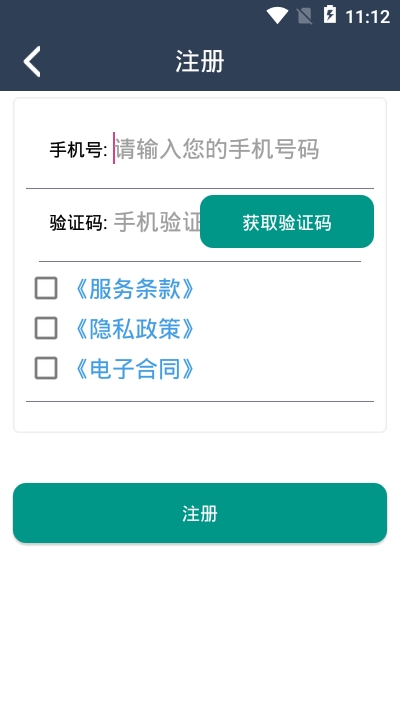Submit with the bottom 注册 button

pyautogui.click(x=200, y=513)
